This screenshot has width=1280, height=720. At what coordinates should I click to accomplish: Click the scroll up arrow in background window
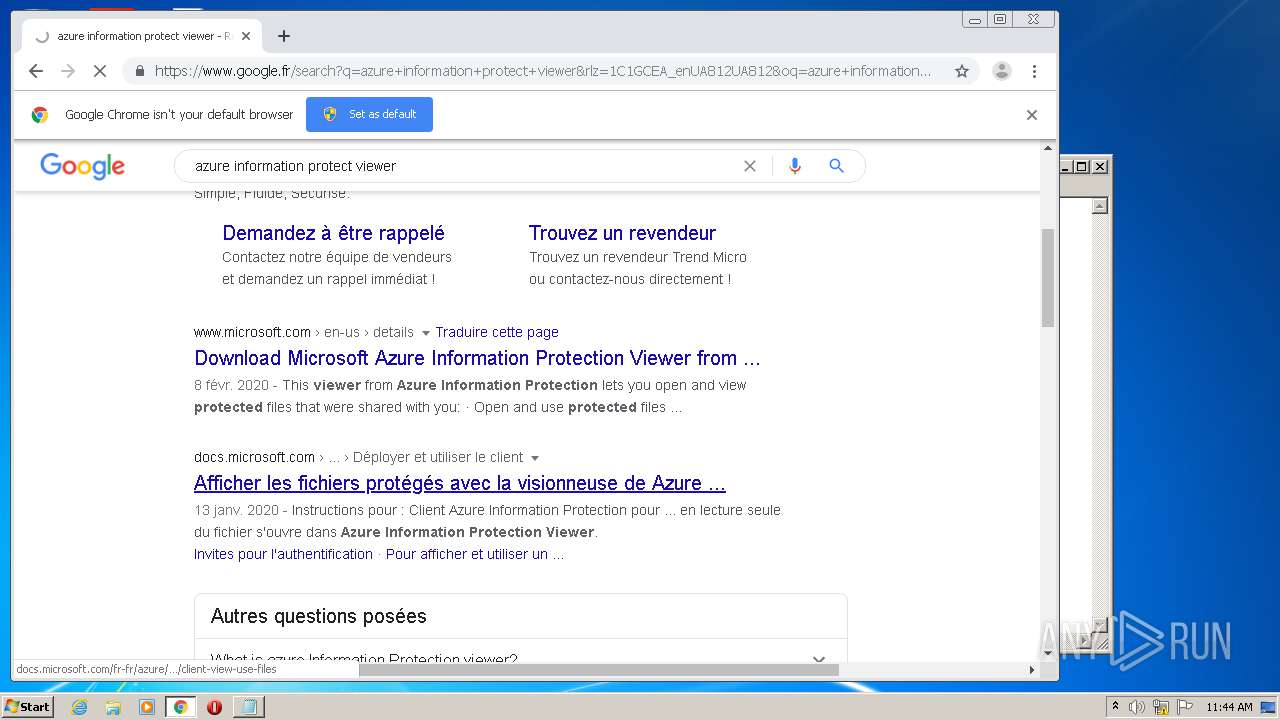(x=1100, y=206)
